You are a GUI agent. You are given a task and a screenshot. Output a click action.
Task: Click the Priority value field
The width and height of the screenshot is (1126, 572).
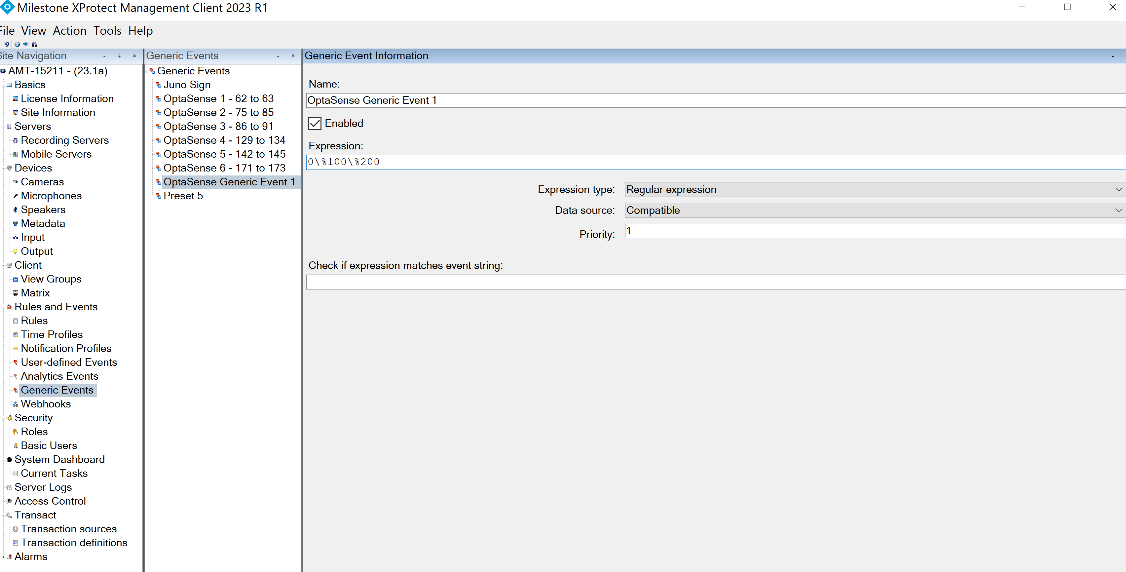[x=875, y=231]
